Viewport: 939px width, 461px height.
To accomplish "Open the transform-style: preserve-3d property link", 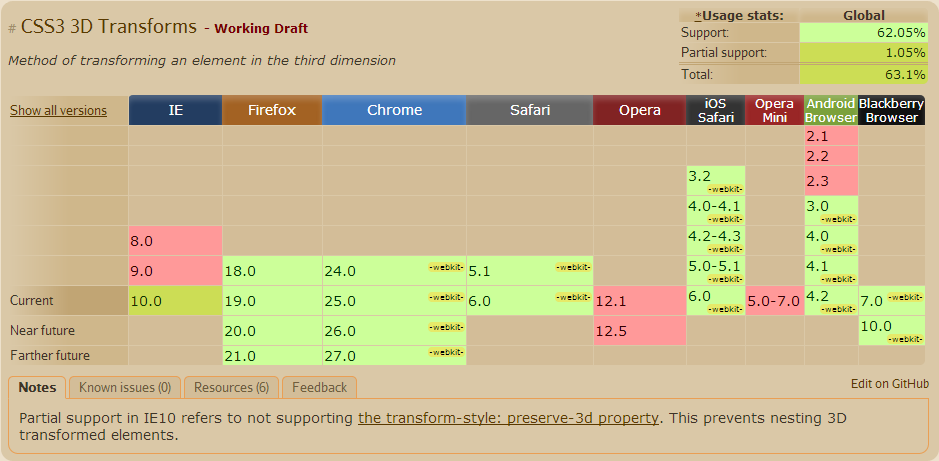I will [x=508, y=417].
